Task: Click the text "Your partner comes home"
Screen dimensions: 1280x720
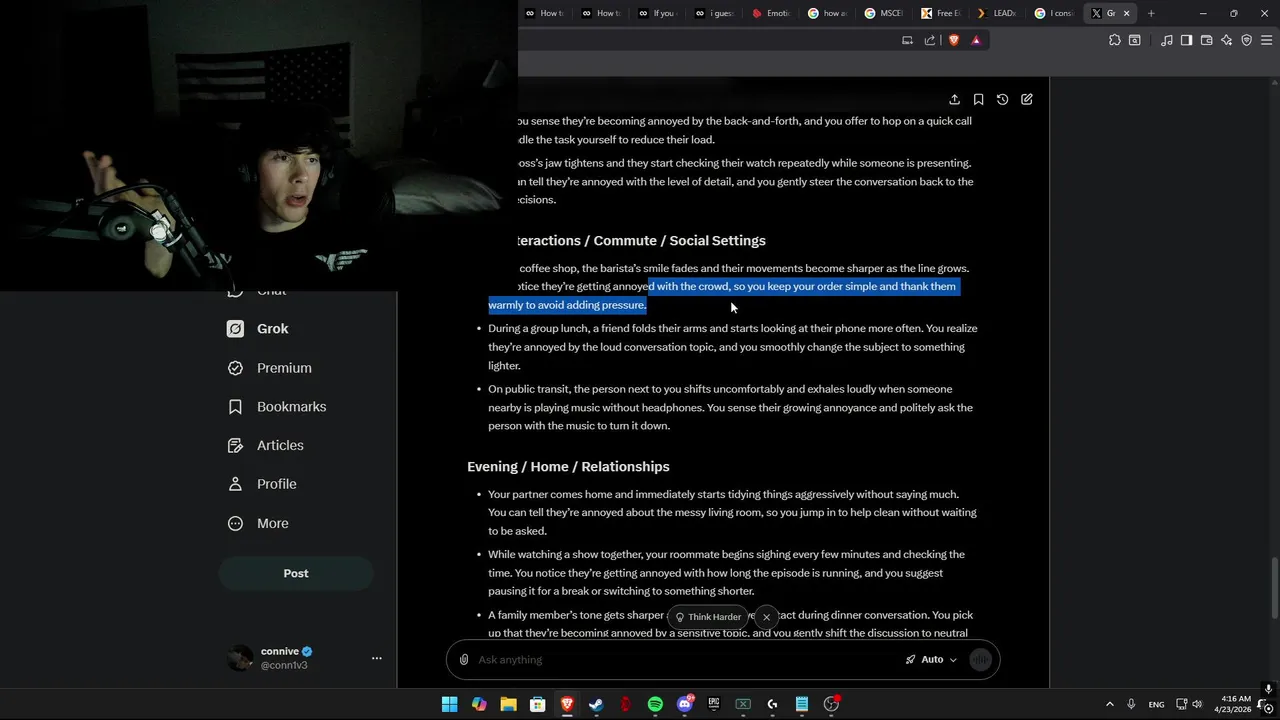Action: tap(549, 494)
